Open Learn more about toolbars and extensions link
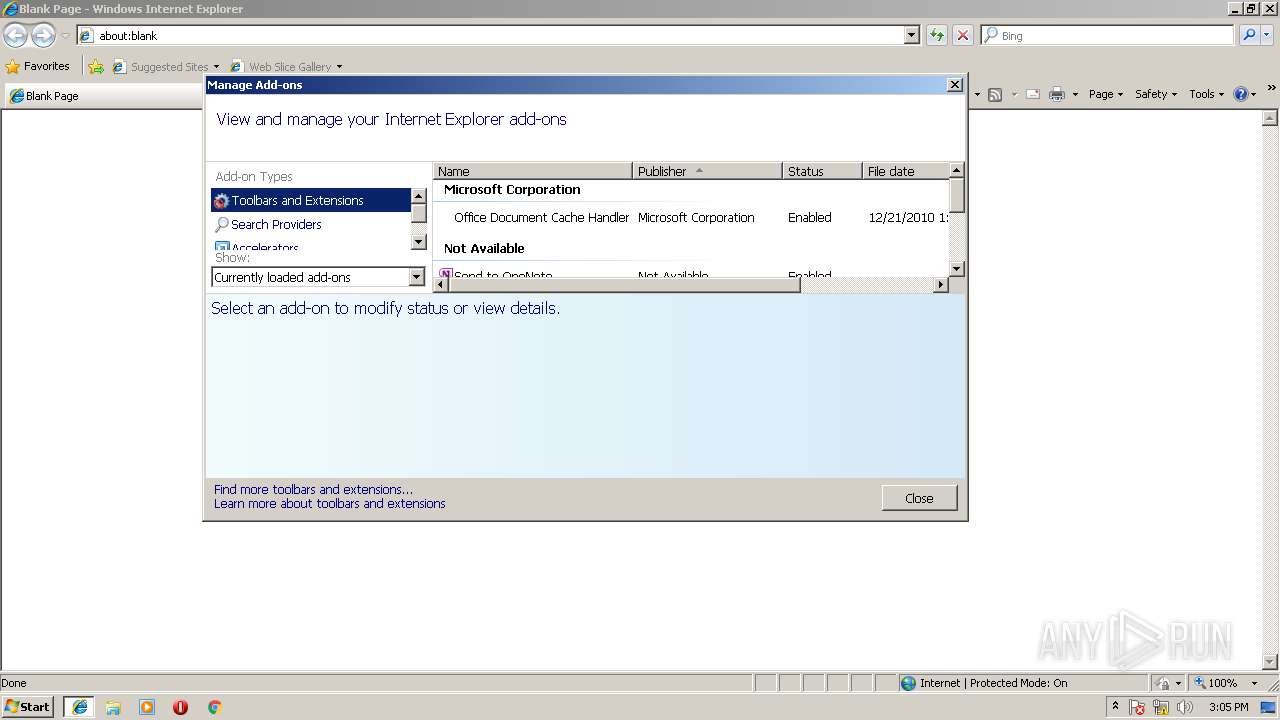Screen dimensions: 1280x720 point(330,503)
